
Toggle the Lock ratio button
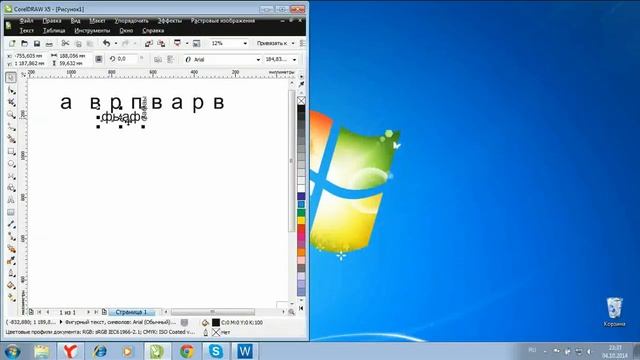click(98, 60)
